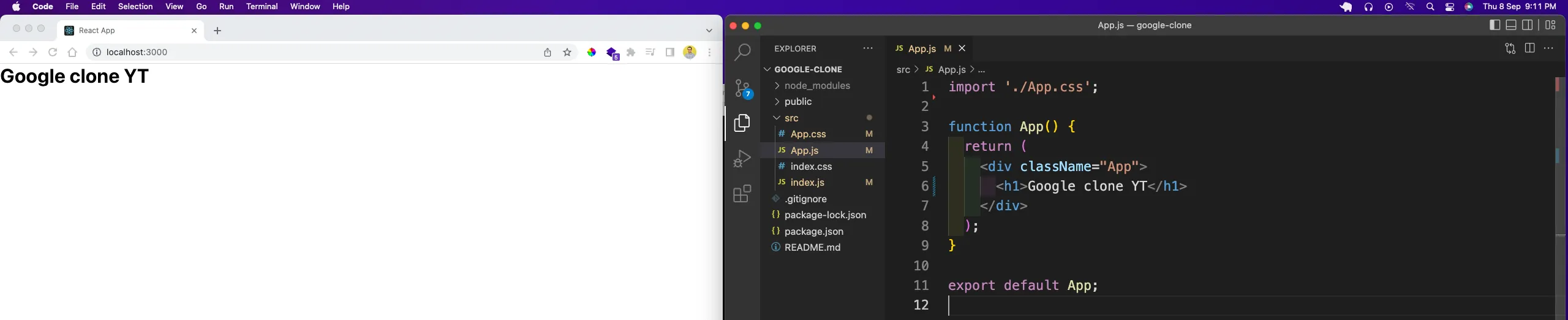
Task: Open the Apple menu
Action: 17,7
